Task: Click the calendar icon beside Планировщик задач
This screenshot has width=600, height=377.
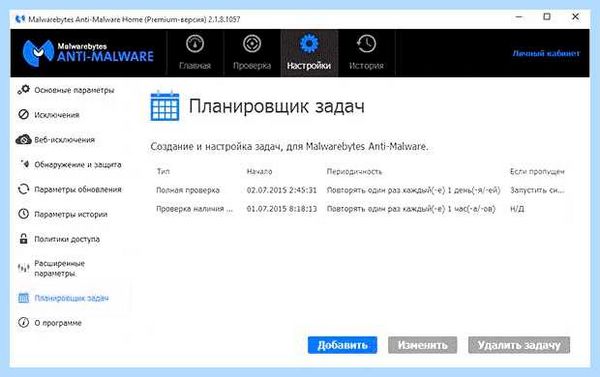Action: pyautogui.click(x=23, y=298)
